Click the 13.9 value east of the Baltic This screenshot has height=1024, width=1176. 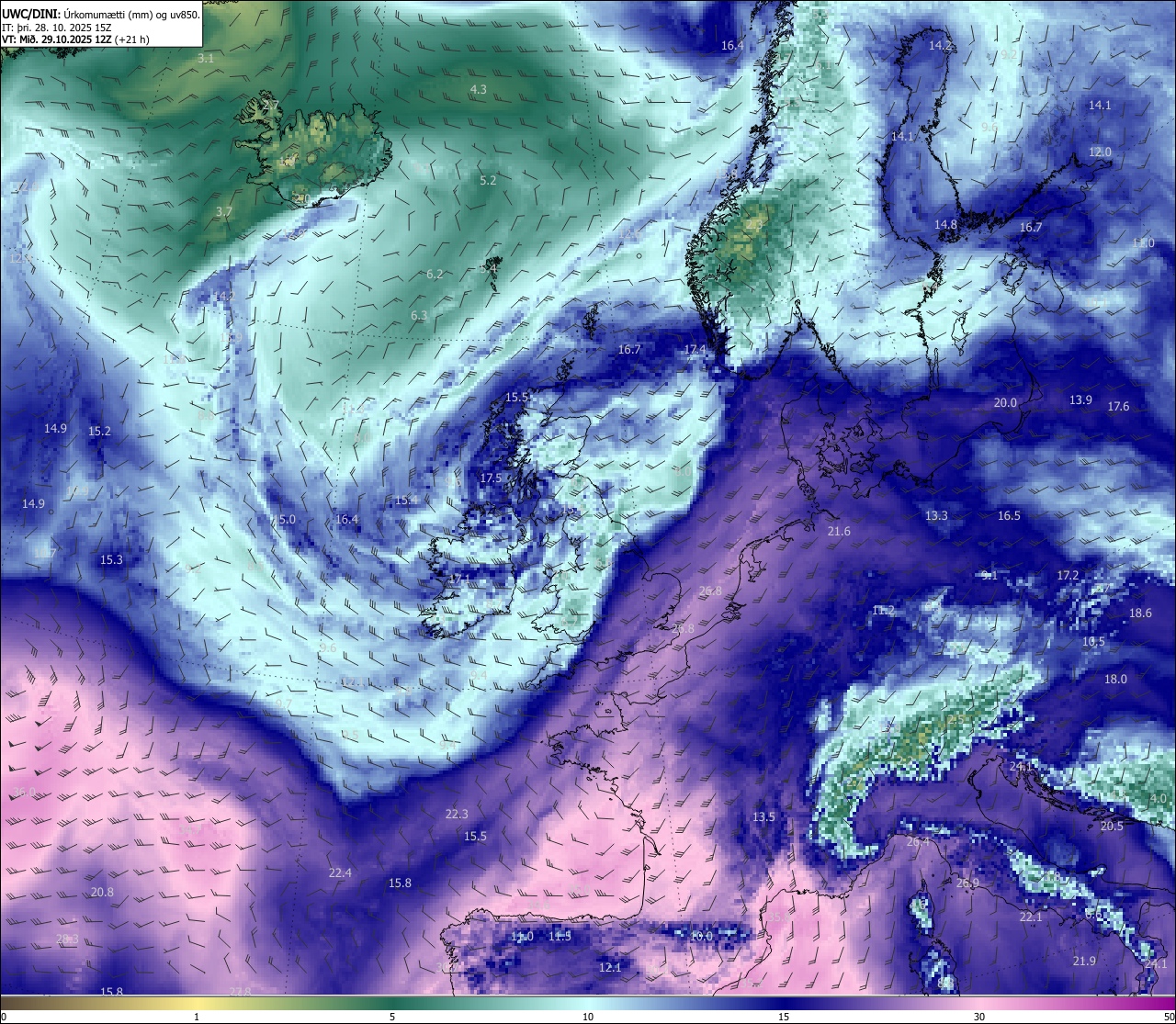pos(1080,399)
